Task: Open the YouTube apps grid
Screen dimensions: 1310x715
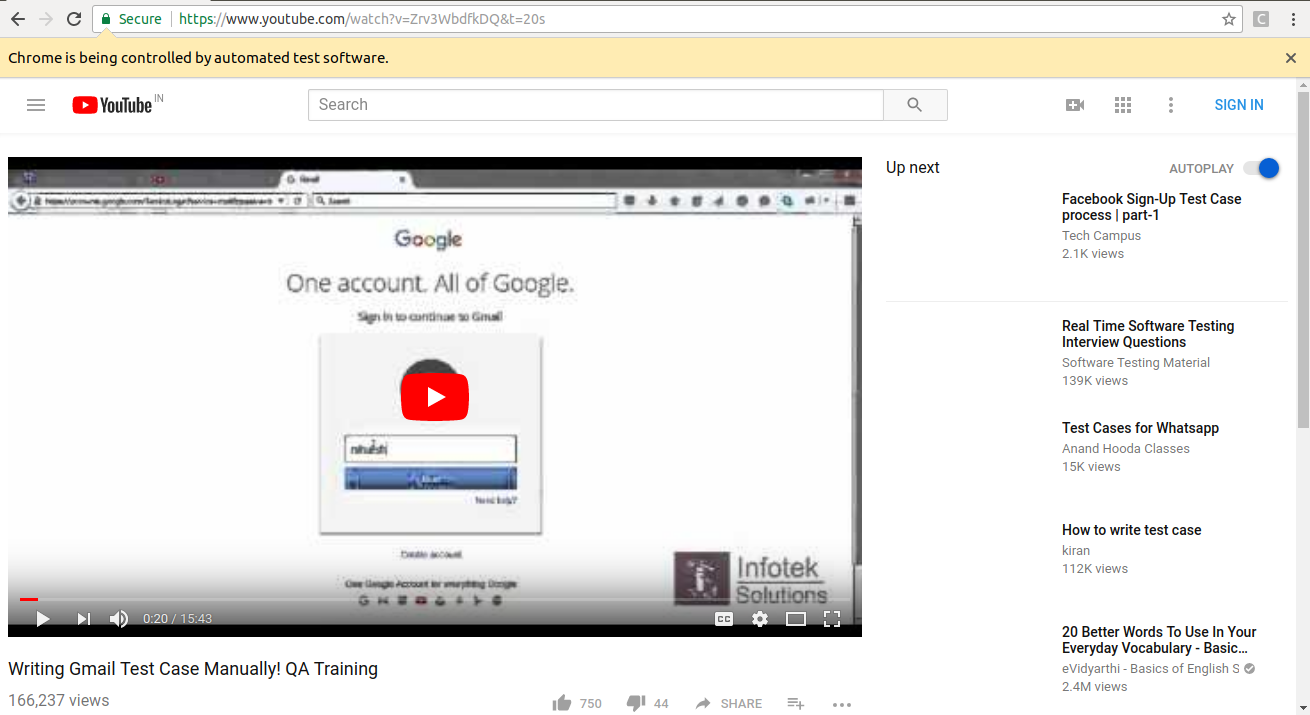Action: coord(1123,105)
